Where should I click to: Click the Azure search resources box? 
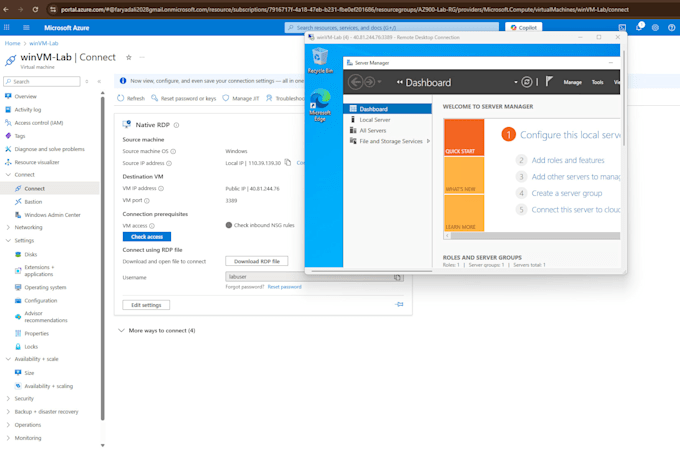click(x=392, y=28)
